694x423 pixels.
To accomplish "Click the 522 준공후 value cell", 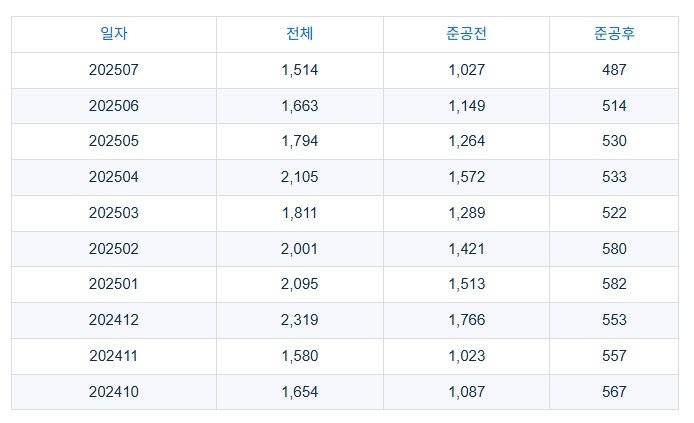I will [x=614, y=213].
